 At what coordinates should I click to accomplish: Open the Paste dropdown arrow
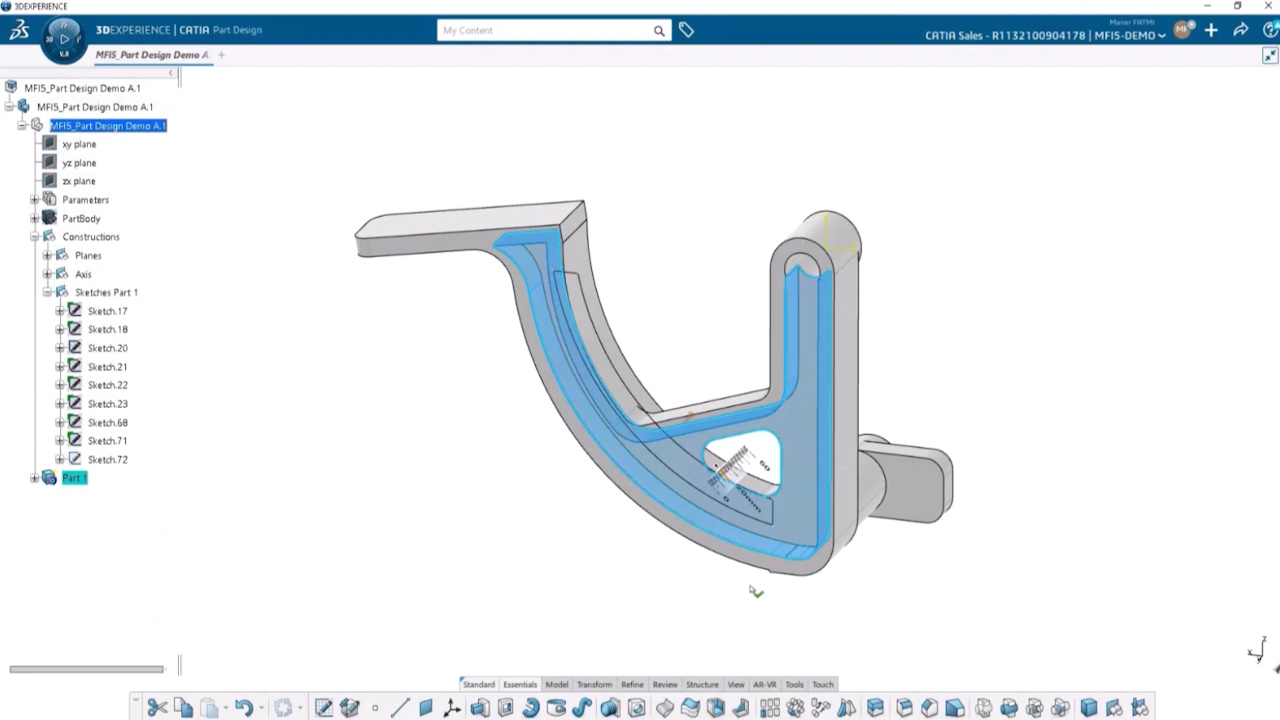coord(225,708)
